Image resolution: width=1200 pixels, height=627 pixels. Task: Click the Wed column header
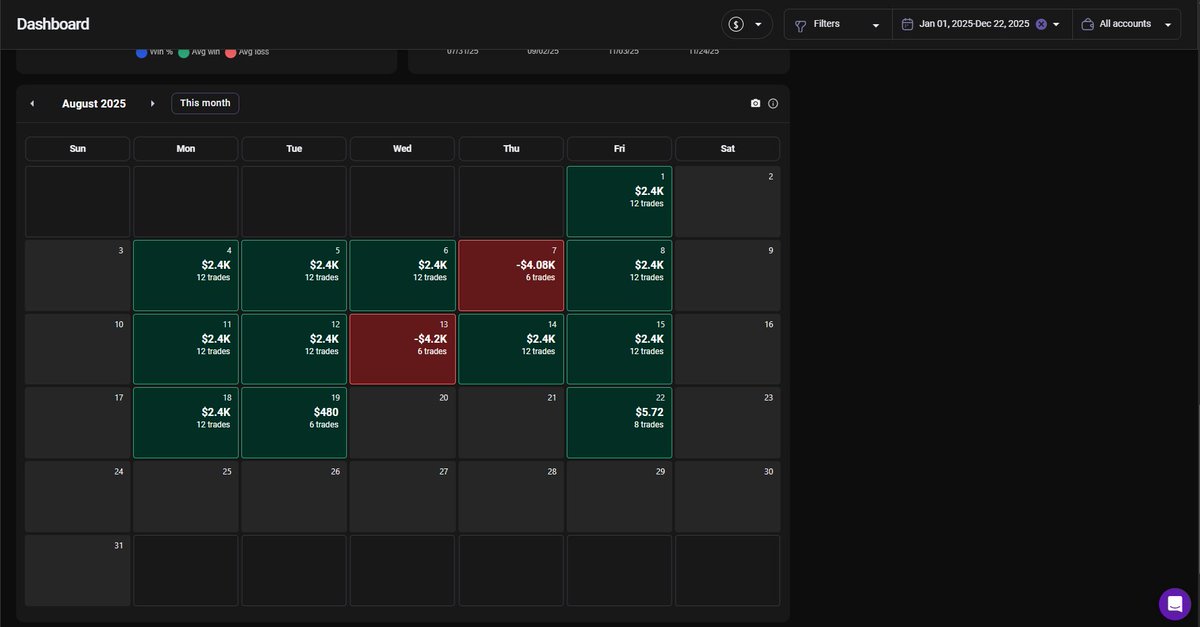click(402, 149)
